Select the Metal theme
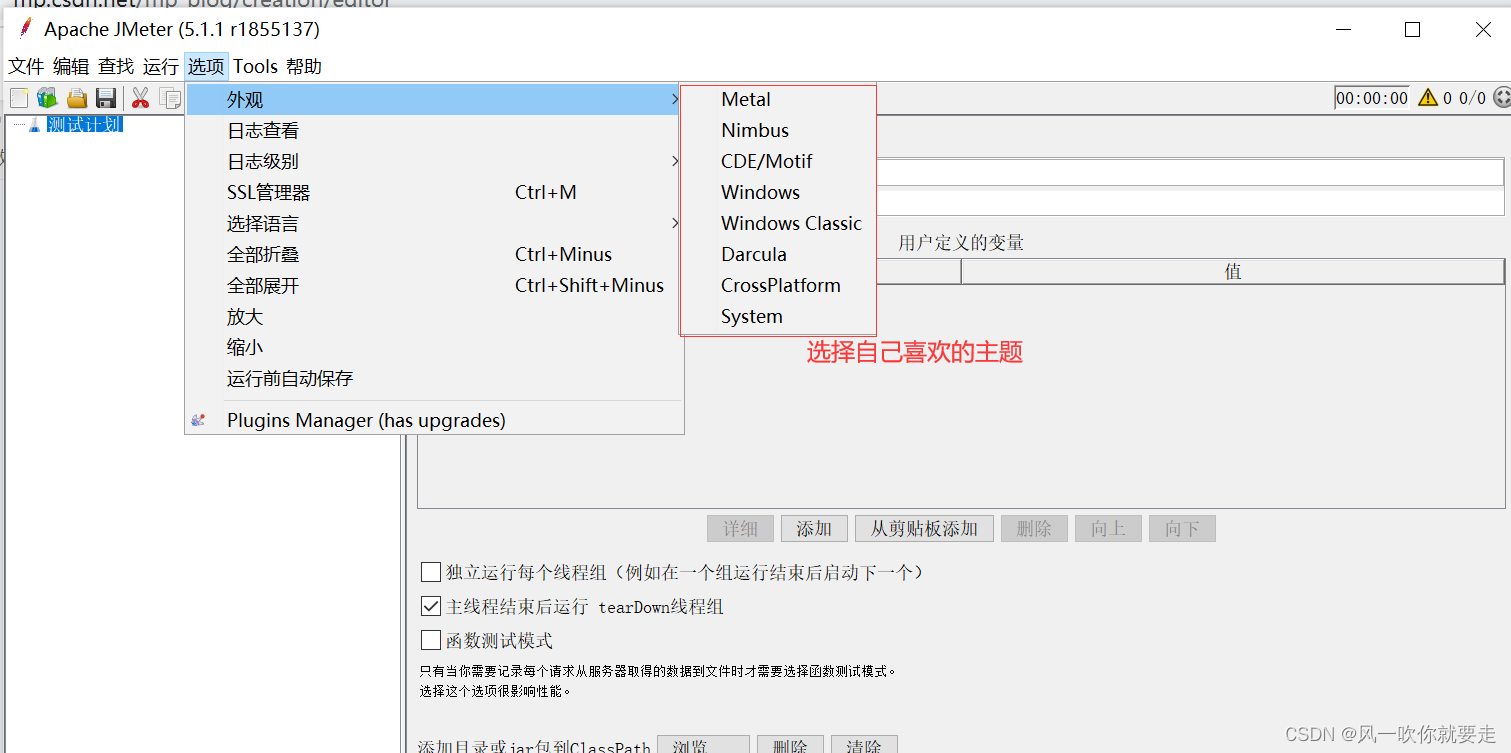1511x753 pixels. [x=778, y=99]
